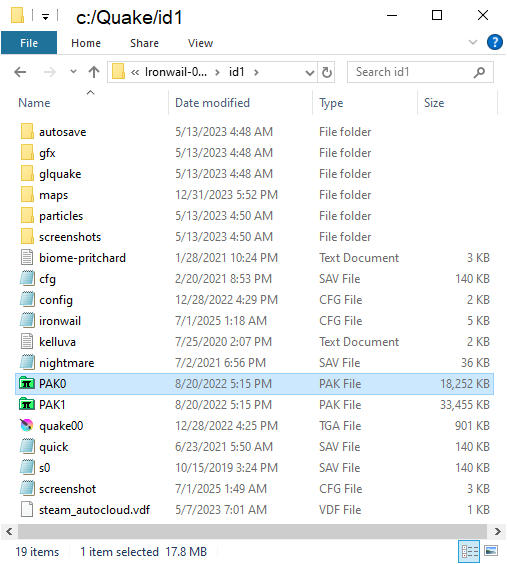Select the 'maps' folder name
The height and width of the screenshot is (564, 507).
54,195
